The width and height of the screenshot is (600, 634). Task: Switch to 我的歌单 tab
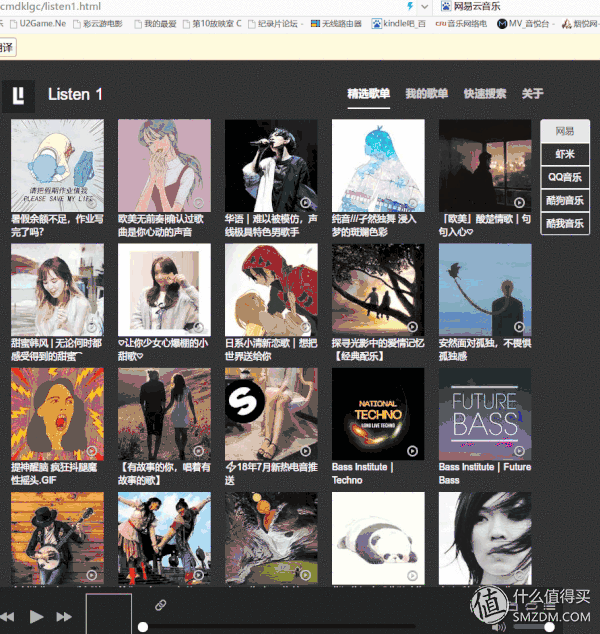point(427,94)
